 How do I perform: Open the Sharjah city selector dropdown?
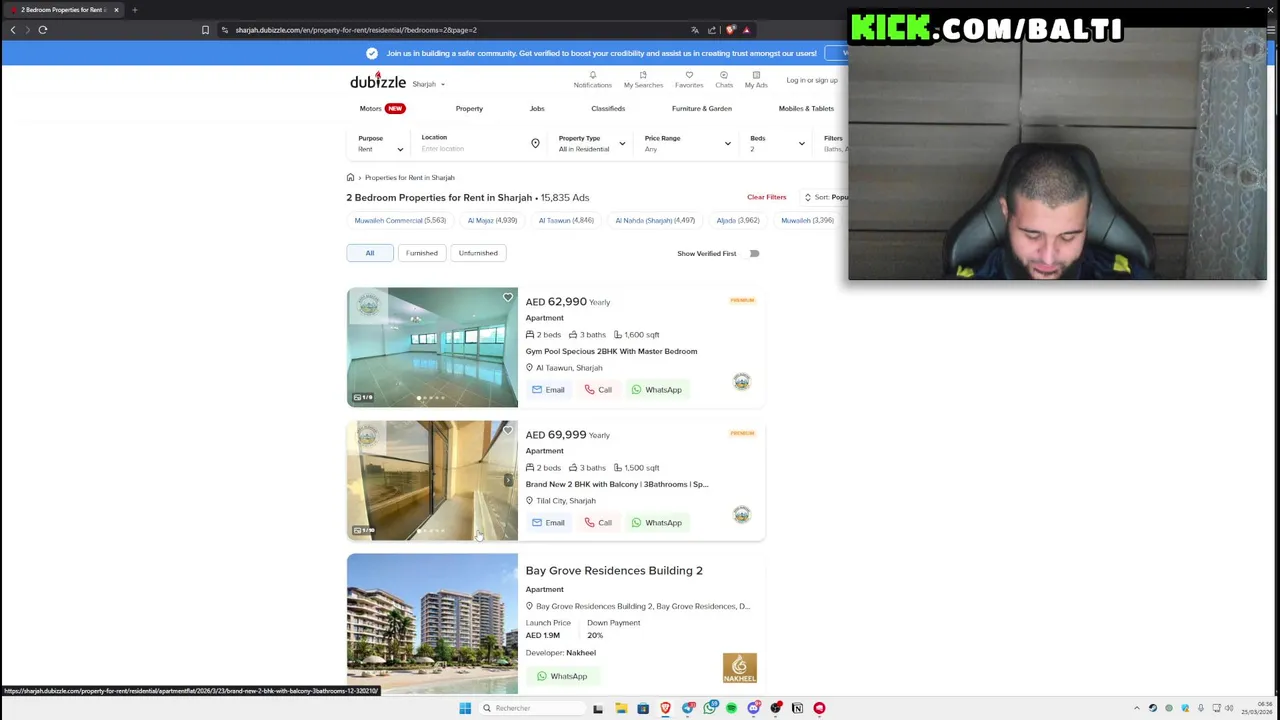(x=428, y=84)
